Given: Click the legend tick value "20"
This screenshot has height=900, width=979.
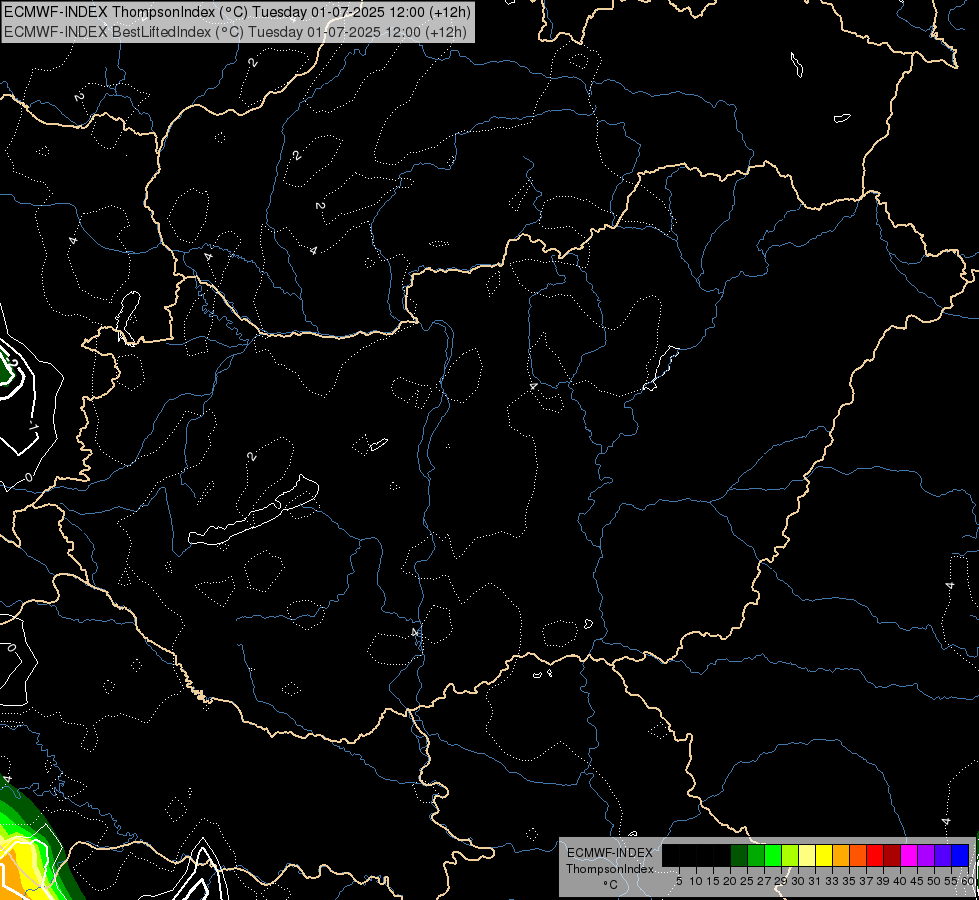Looking at the screenshot, I should [x=730, y=881].
